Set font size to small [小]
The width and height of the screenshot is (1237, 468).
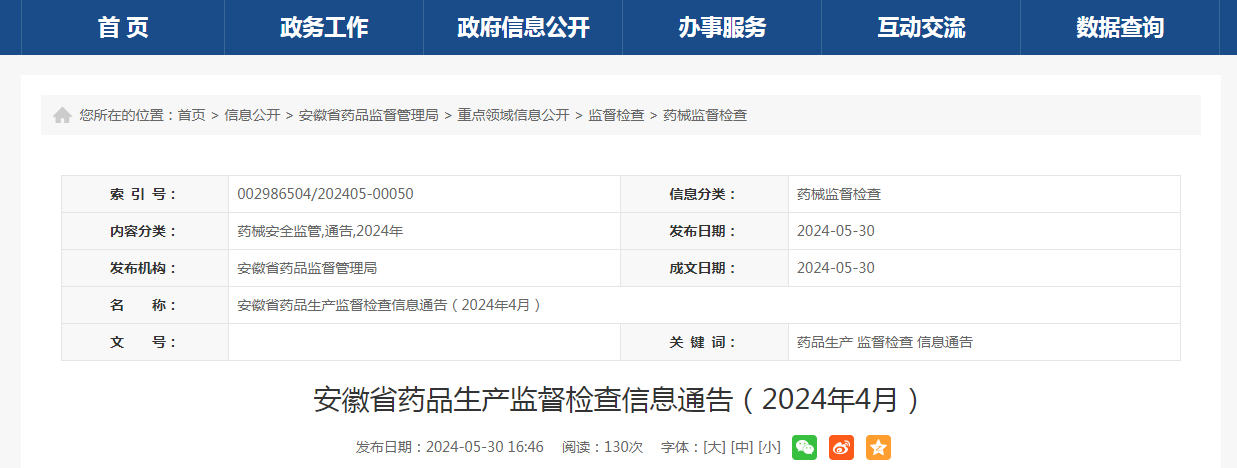[x=769, y=447]
